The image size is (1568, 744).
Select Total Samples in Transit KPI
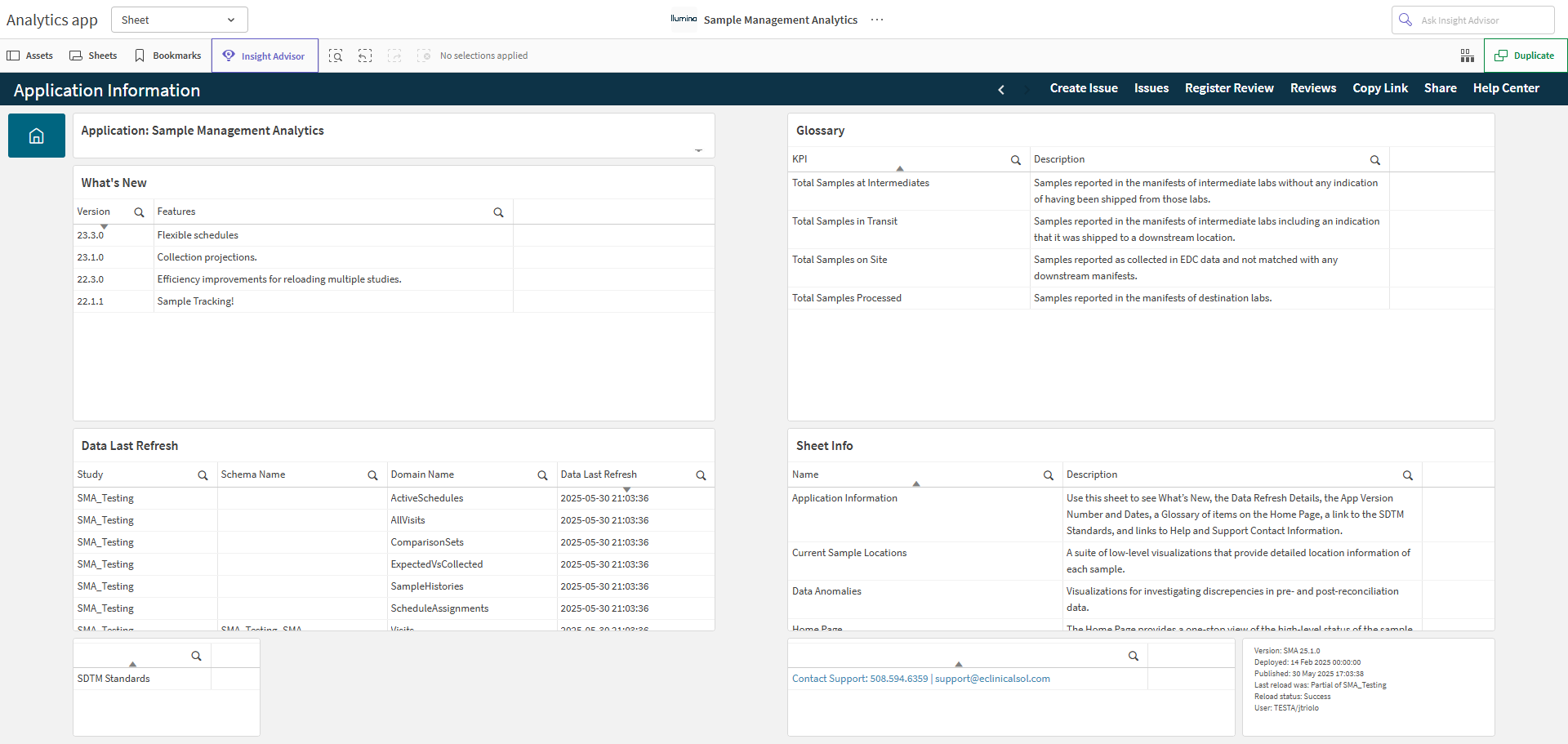coord(844,221)
